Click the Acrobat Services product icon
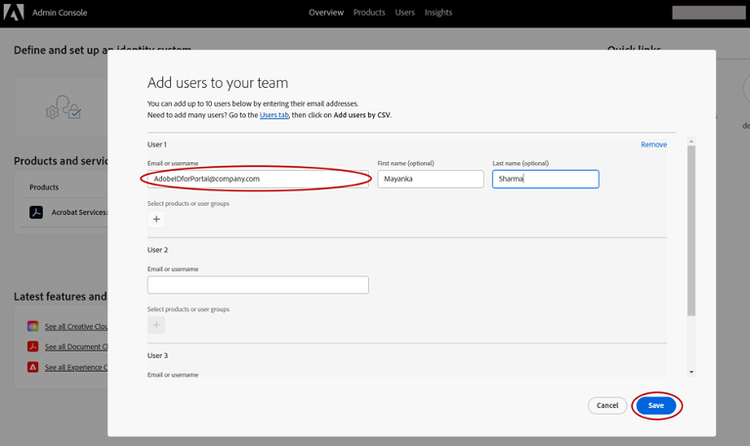750x447 pixels. 35,212
